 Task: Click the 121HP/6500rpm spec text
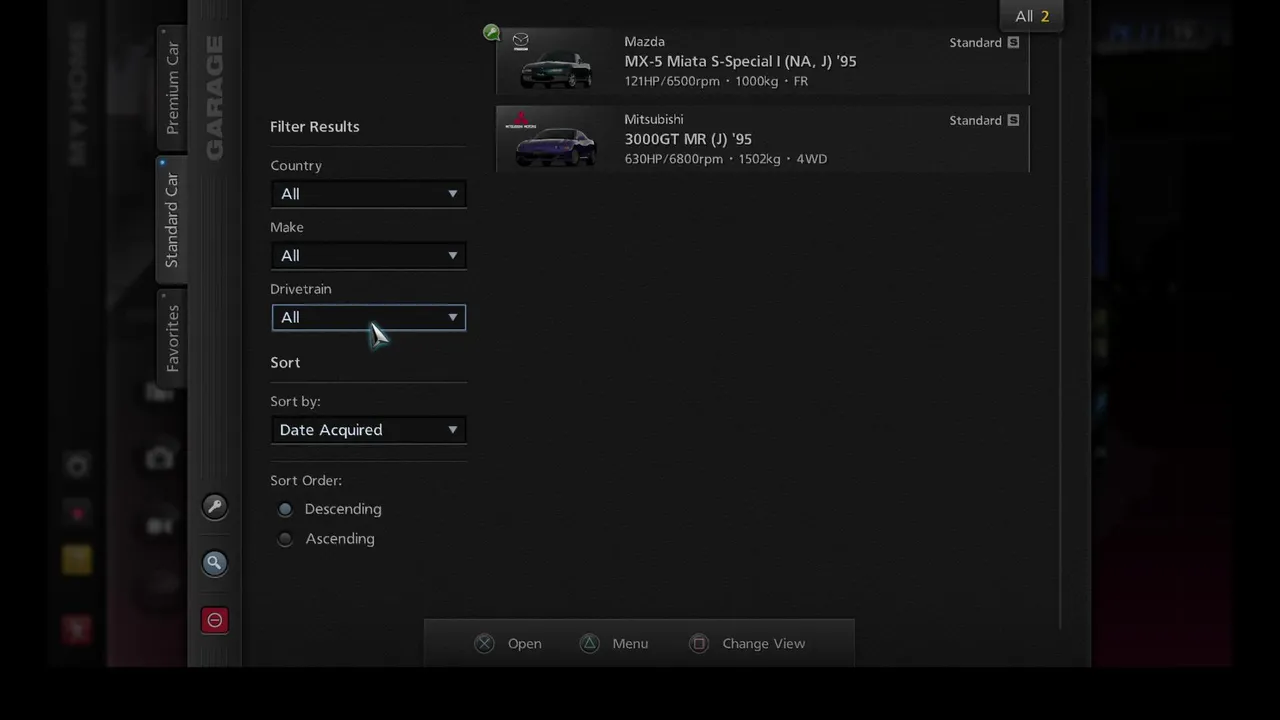(x=672, y=82)
